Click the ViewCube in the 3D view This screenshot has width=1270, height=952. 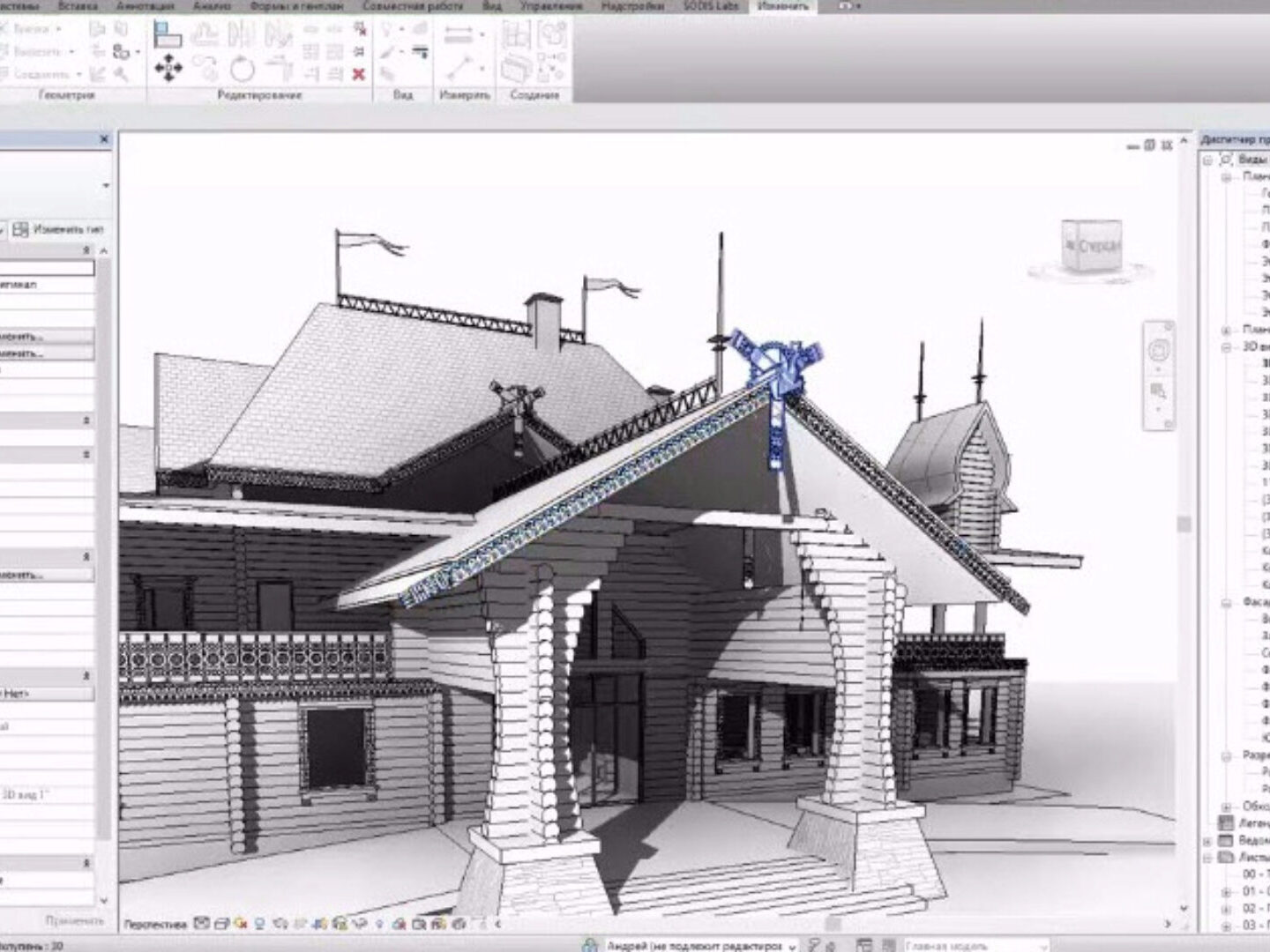(1090, 244)
